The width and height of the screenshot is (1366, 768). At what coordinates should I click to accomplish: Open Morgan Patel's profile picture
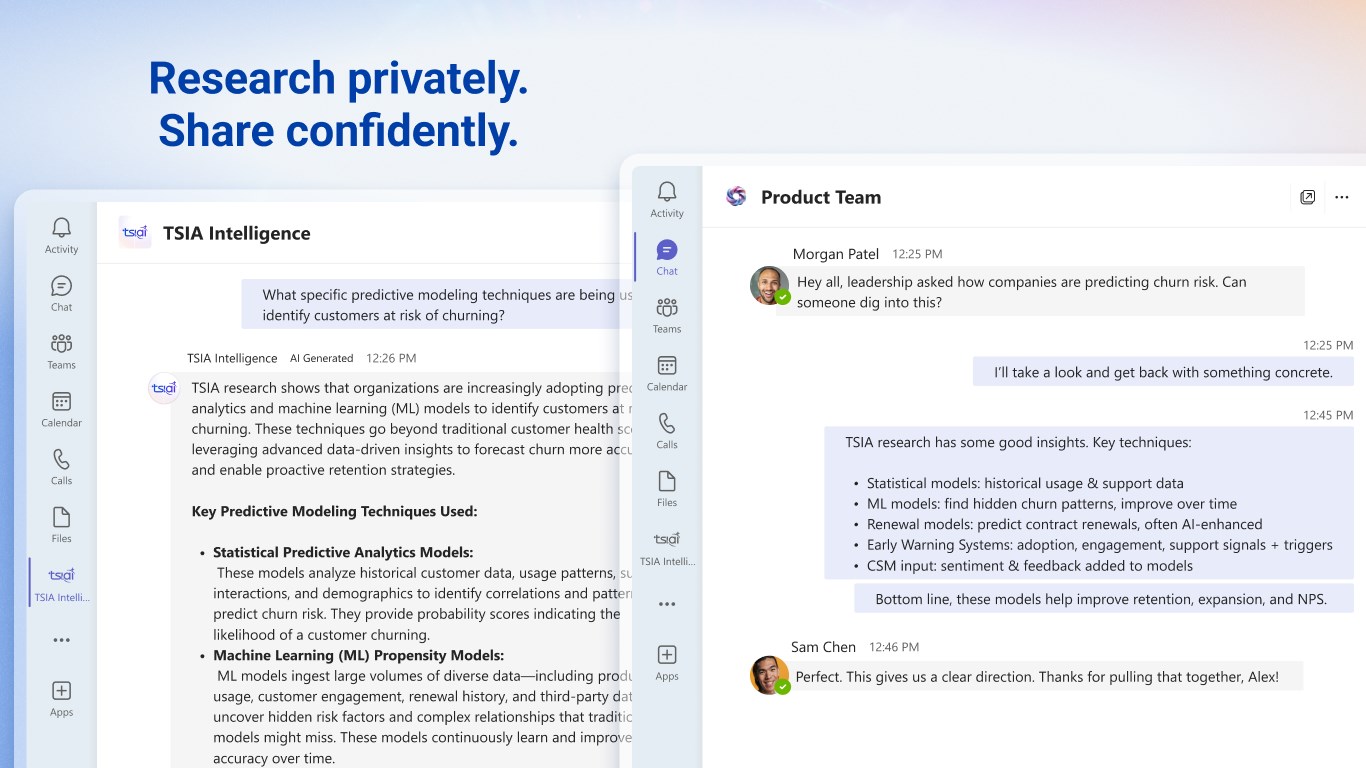(x=770, y=285)
